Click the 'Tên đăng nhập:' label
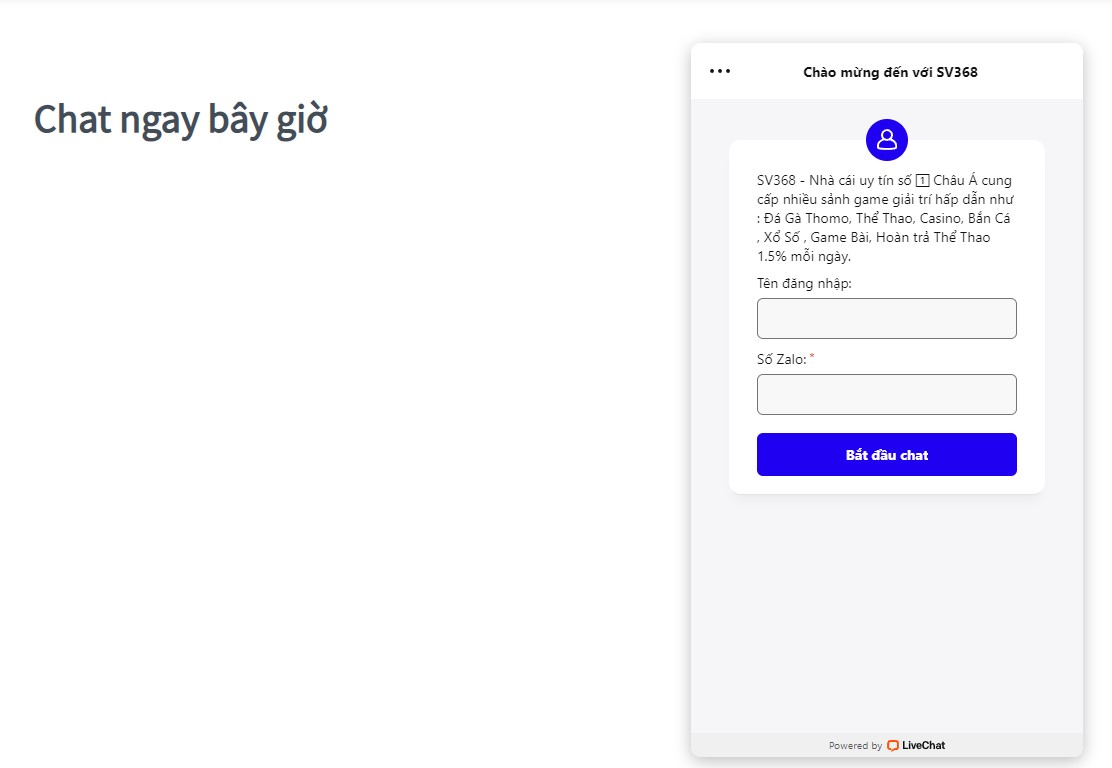 [x=804, y=284]
